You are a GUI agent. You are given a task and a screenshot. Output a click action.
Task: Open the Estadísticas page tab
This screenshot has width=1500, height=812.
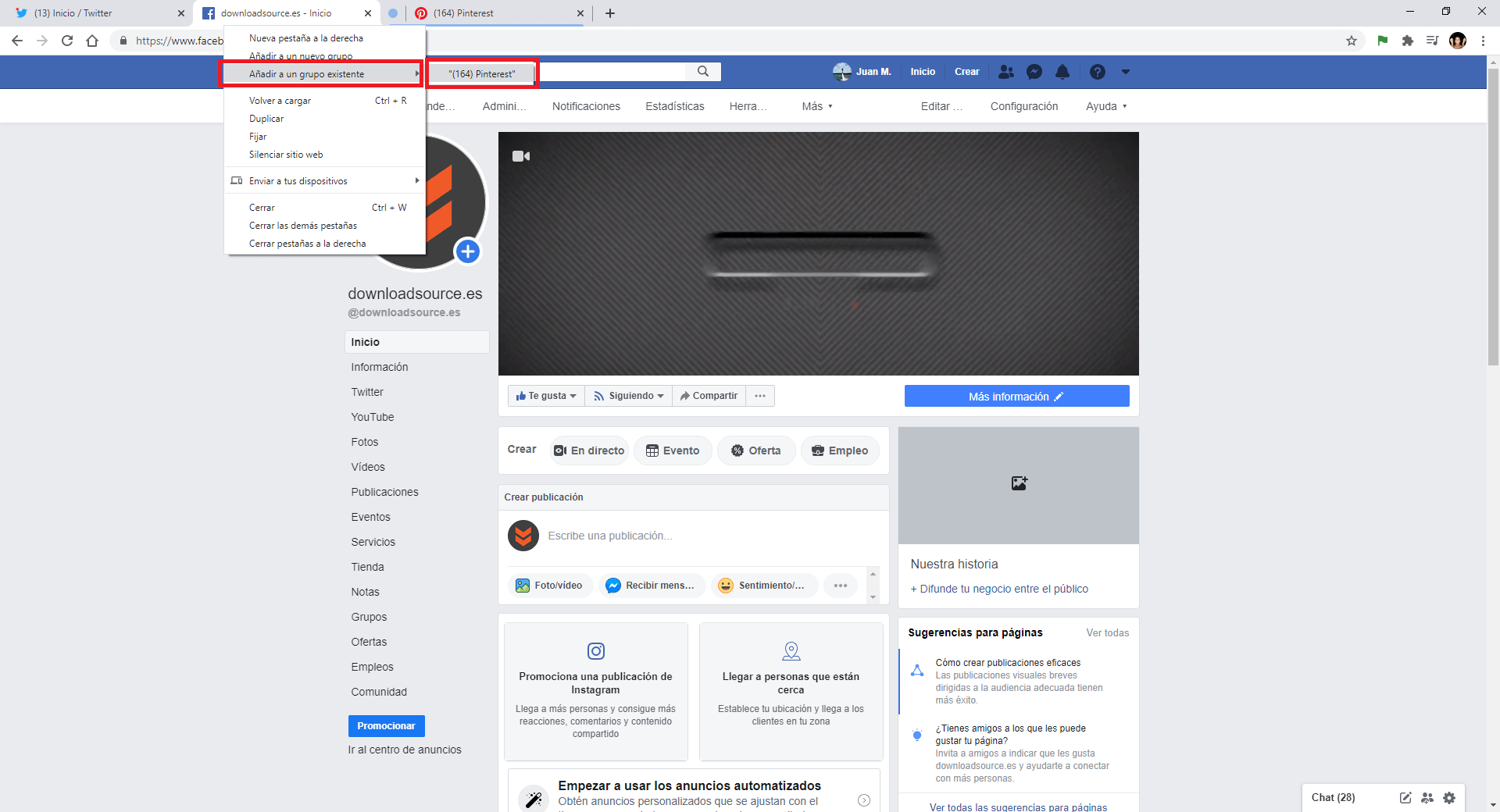(x=675, y=106)
